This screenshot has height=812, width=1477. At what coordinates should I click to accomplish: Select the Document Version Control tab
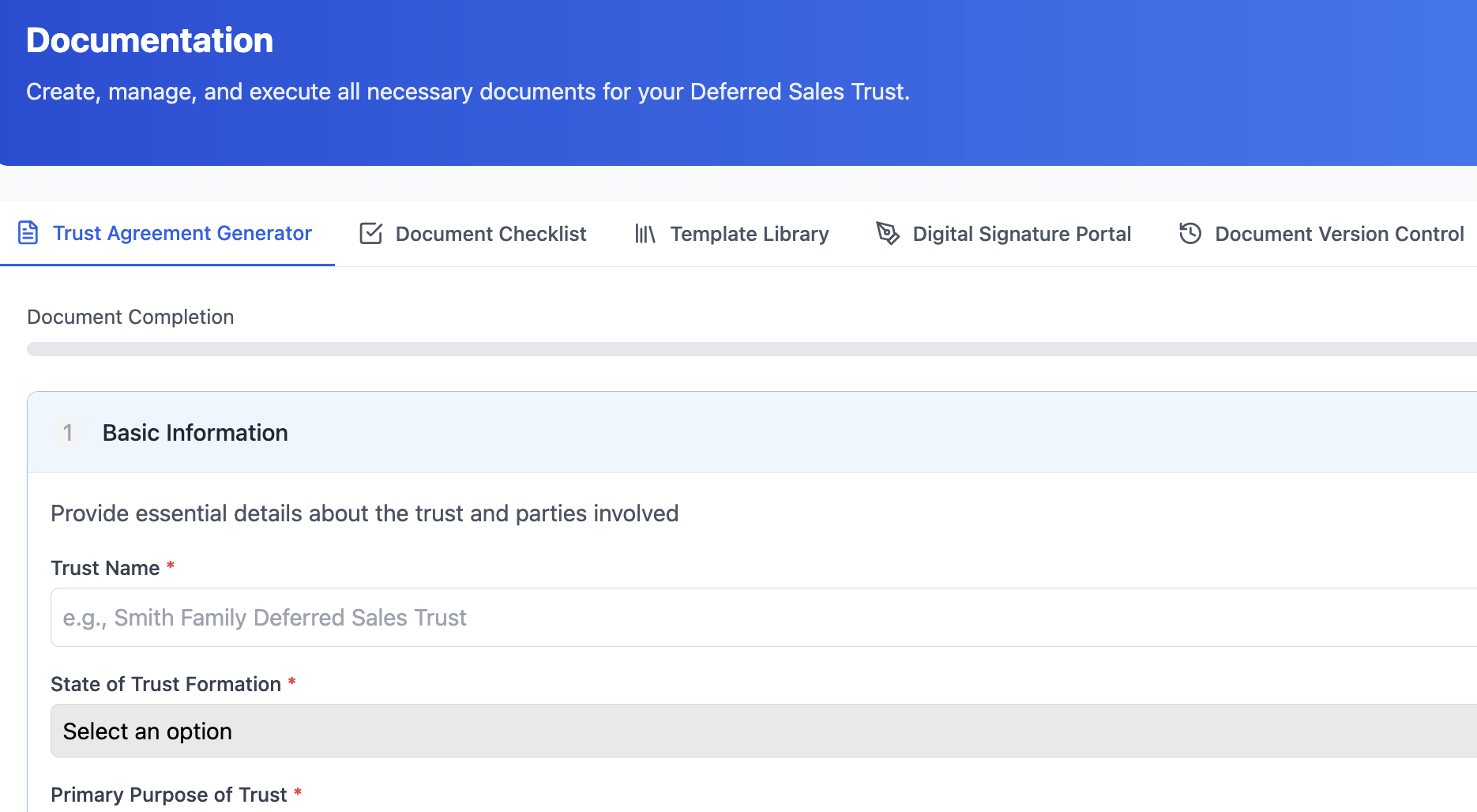click(1339, 234)
